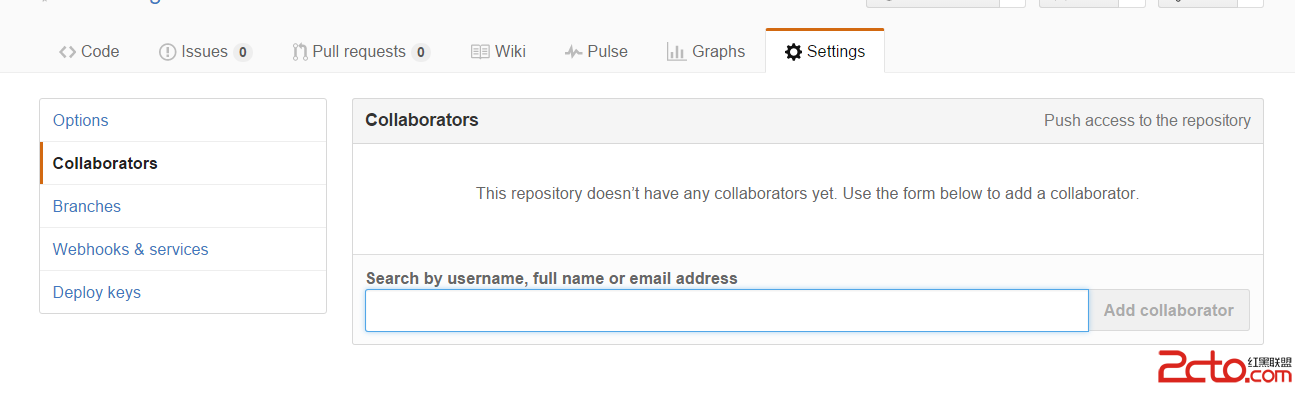
Task: Click the Graphs bar chart icon
Action: (676, 52)
